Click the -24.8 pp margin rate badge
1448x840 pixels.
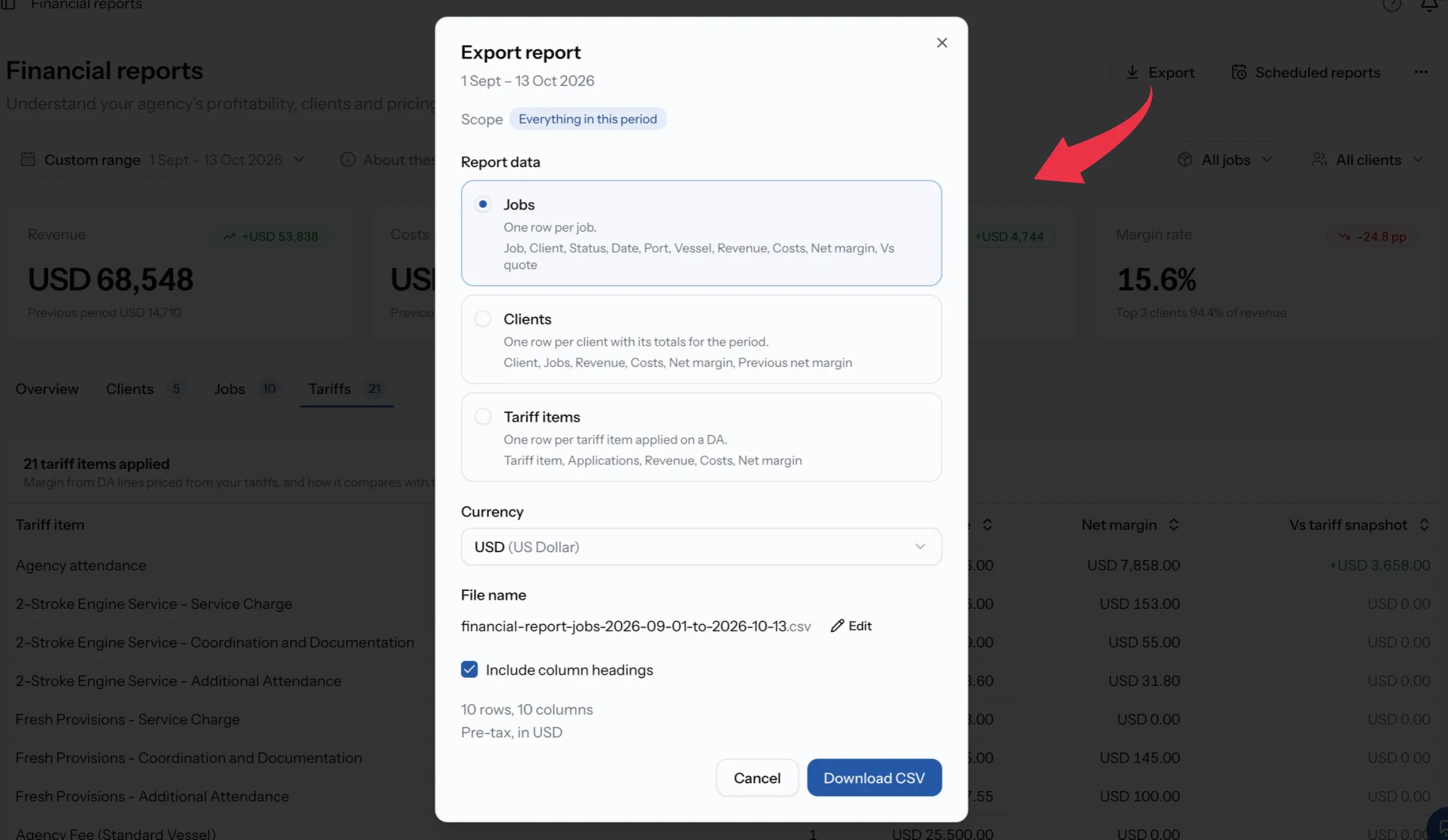[x=1373, y=236]
